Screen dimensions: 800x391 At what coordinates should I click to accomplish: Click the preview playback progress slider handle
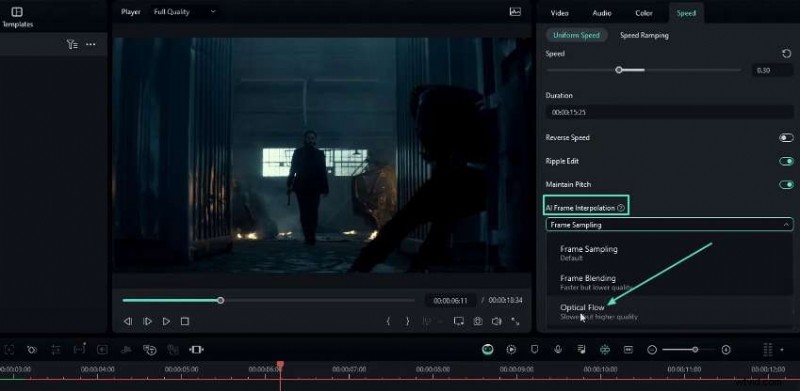coord(220,300)
